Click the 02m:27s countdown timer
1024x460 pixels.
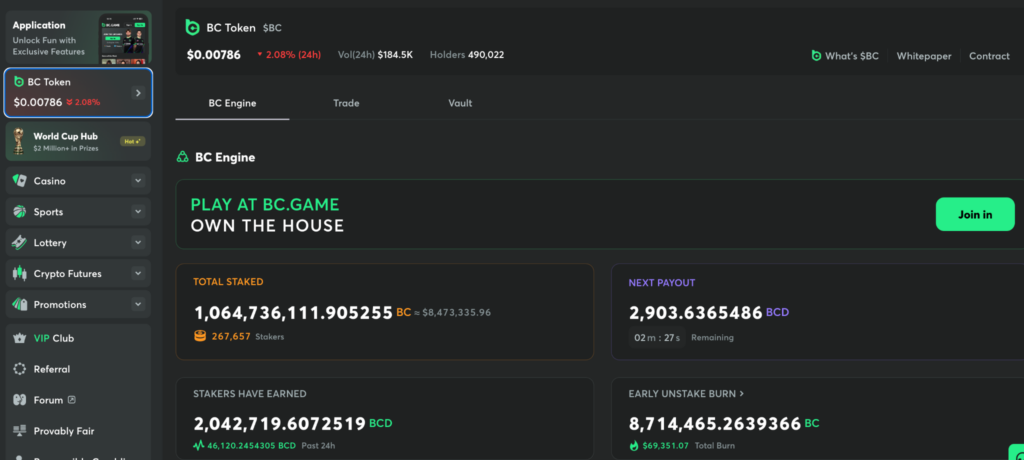pyautogui.click(x=657, y=338)
